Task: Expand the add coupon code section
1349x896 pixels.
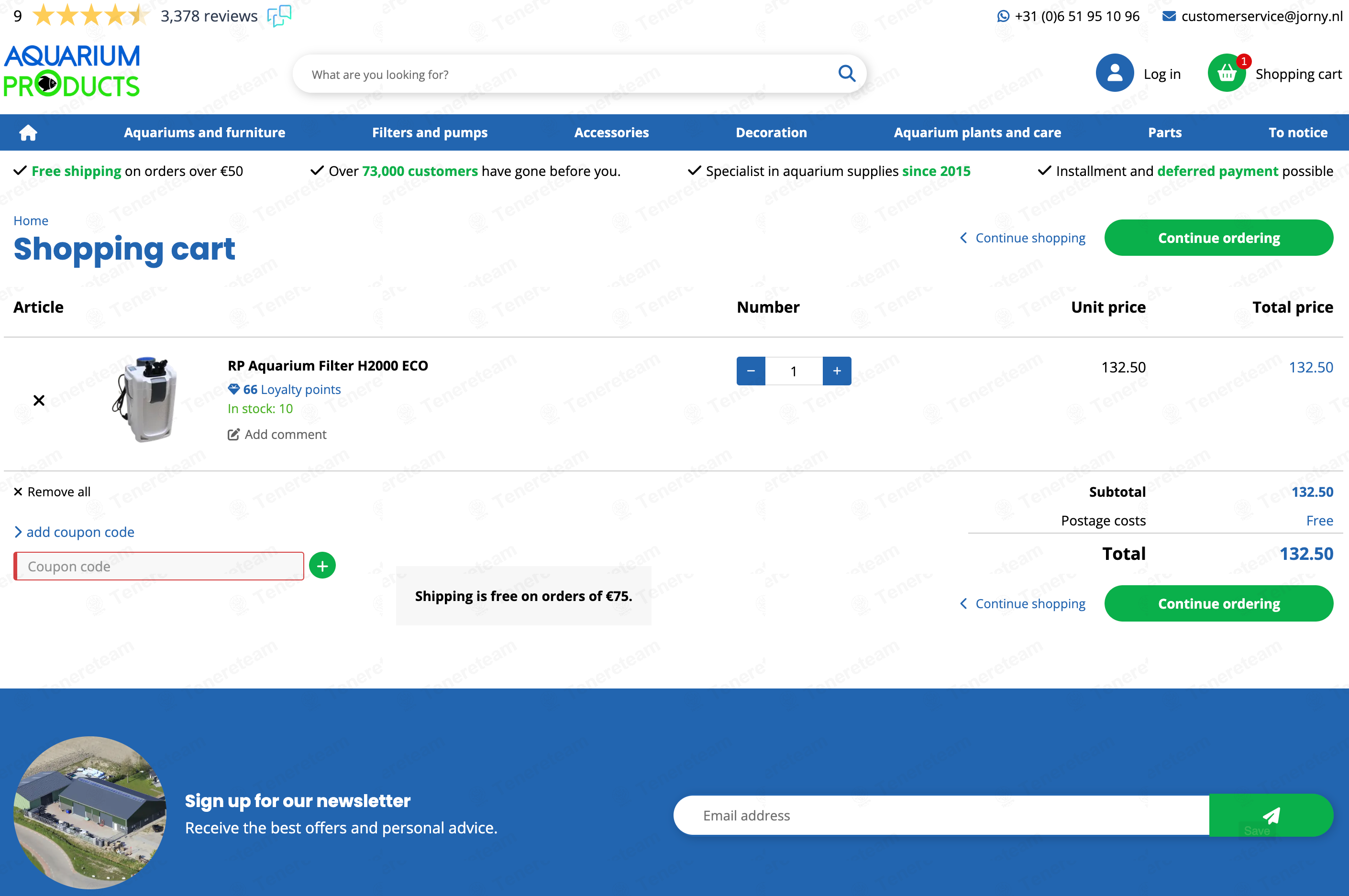Action: coord(74,532)
